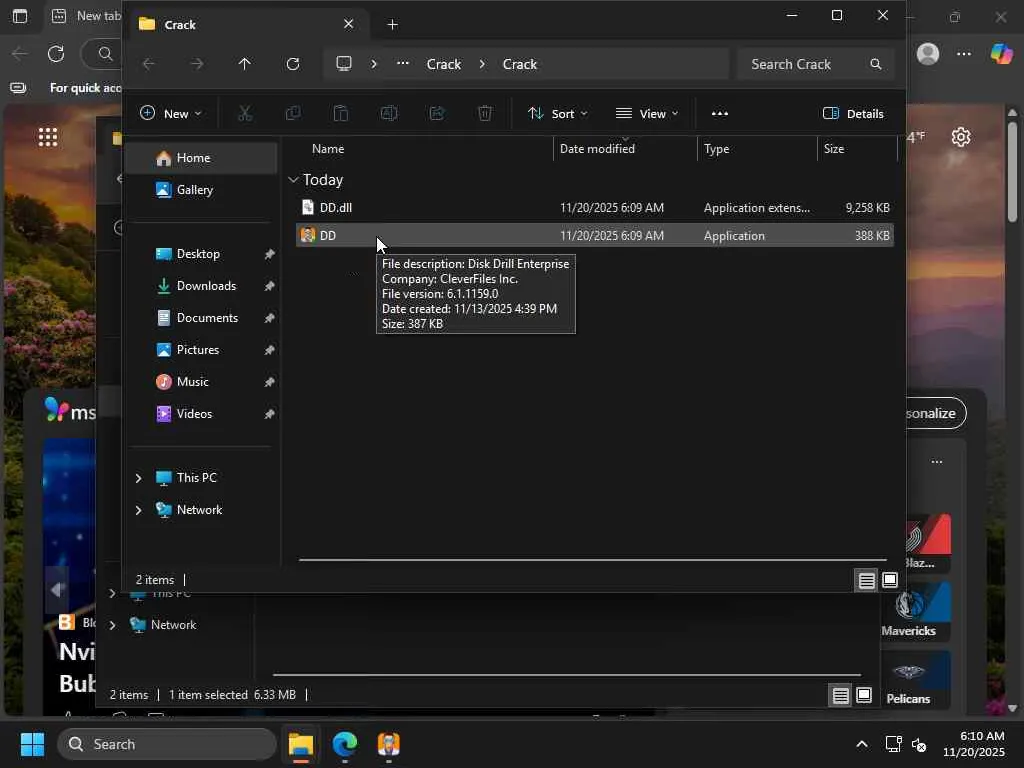The width and height of the screenshot is (1024, 768).
Task: Open Edge page settings gear
Action: 961,137
